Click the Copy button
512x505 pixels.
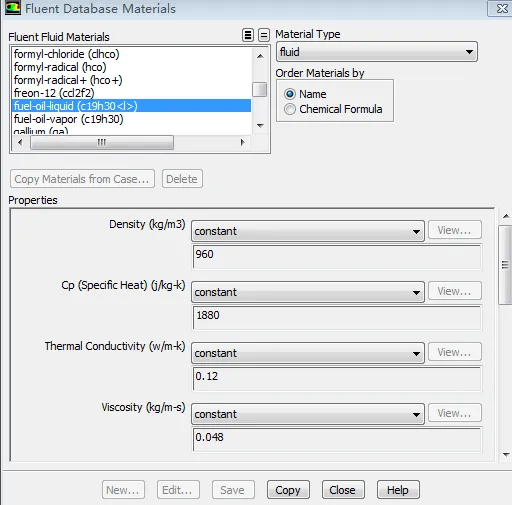(288, 490)
